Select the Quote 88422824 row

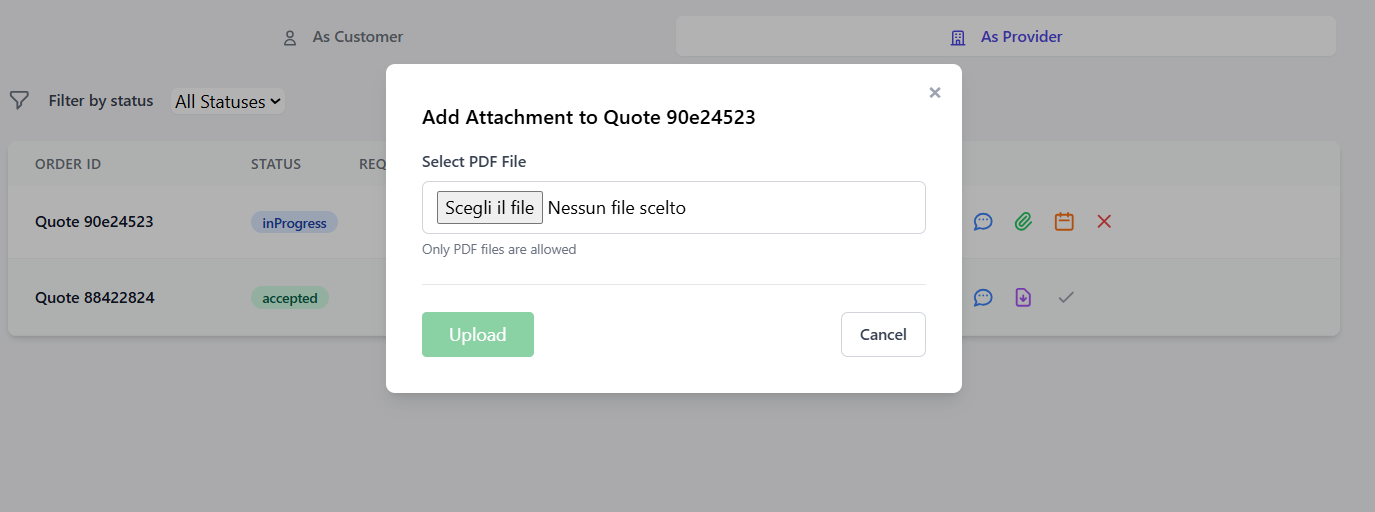pyautogui.click(x=94, y=297)
